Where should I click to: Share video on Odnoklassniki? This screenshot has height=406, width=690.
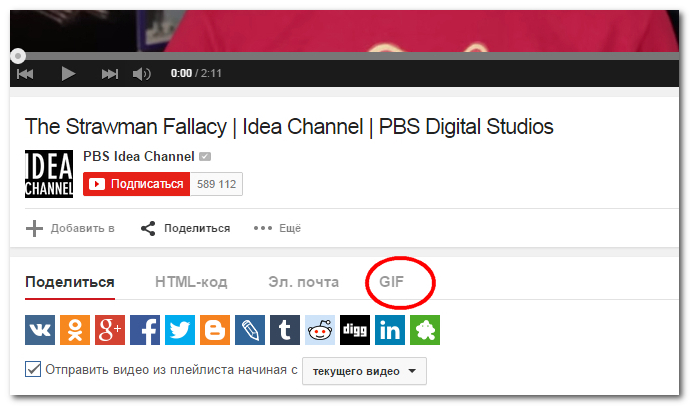[x=75, y=330]
